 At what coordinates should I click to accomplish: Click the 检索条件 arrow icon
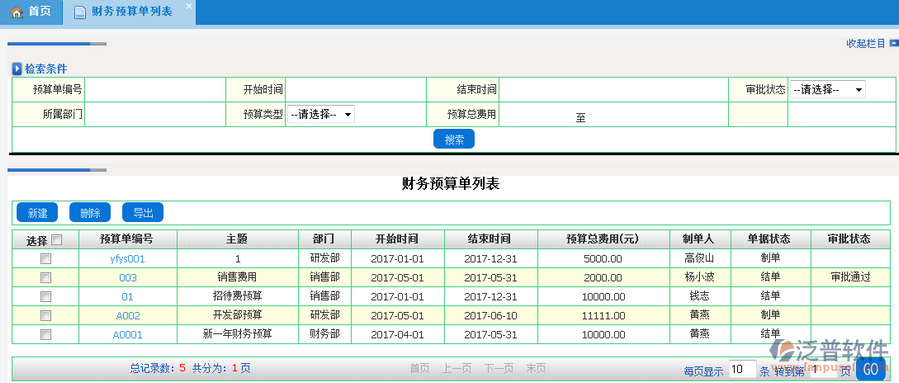17,69
